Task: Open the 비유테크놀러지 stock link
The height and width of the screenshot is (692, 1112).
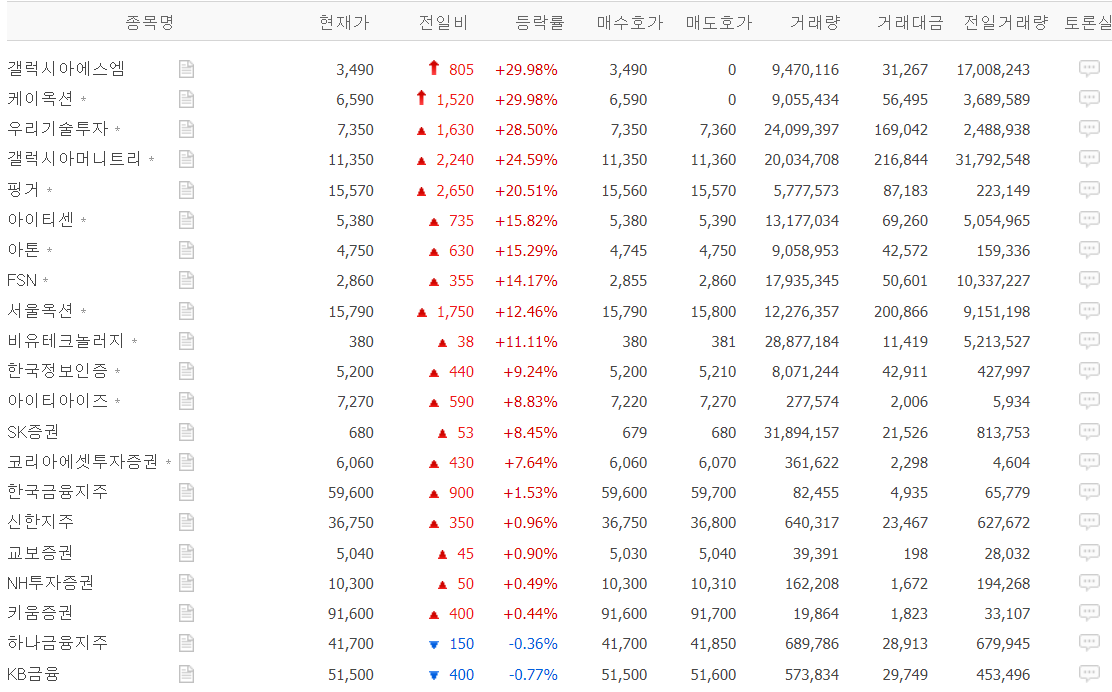Action: [x=66, y=341]
